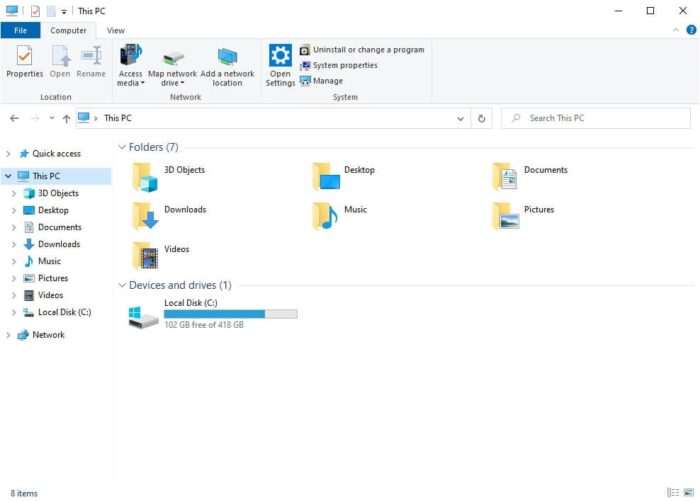Image resolution: width=700 pixels, height=502 pixels.
Task: Click This PC in the address bar
Action: pos(118,118)
